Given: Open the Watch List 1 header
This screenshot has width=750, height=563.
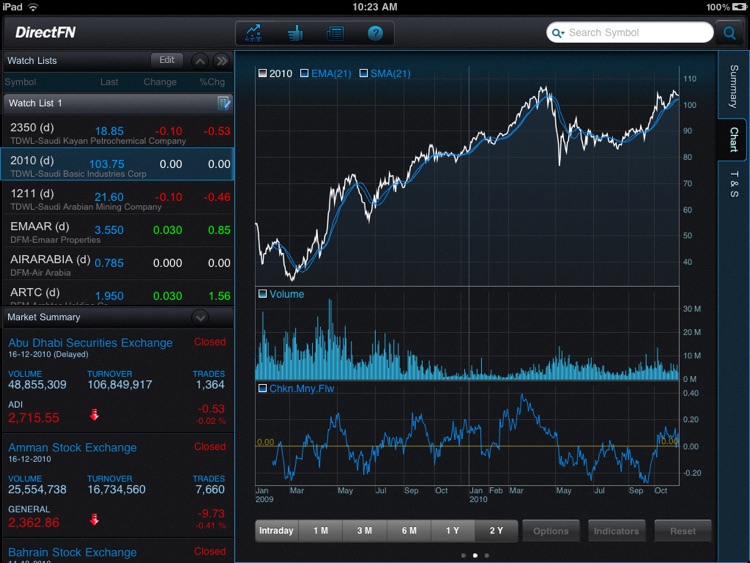Looking at the screenshot, I should pyautogui.click(x=118, y=103).
